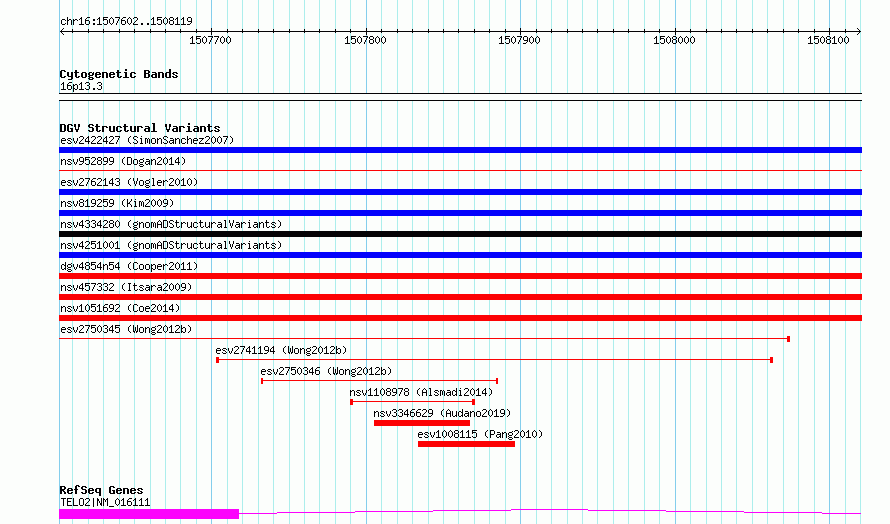Select the nsv952899 (Dogan2014) thin red line
The image size is (890, 524).
point(460,170)
